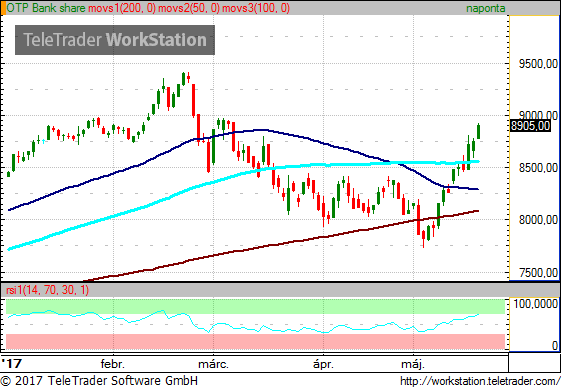Click the last green candlestick near 8905
The image size is (561, 390).
478,131
